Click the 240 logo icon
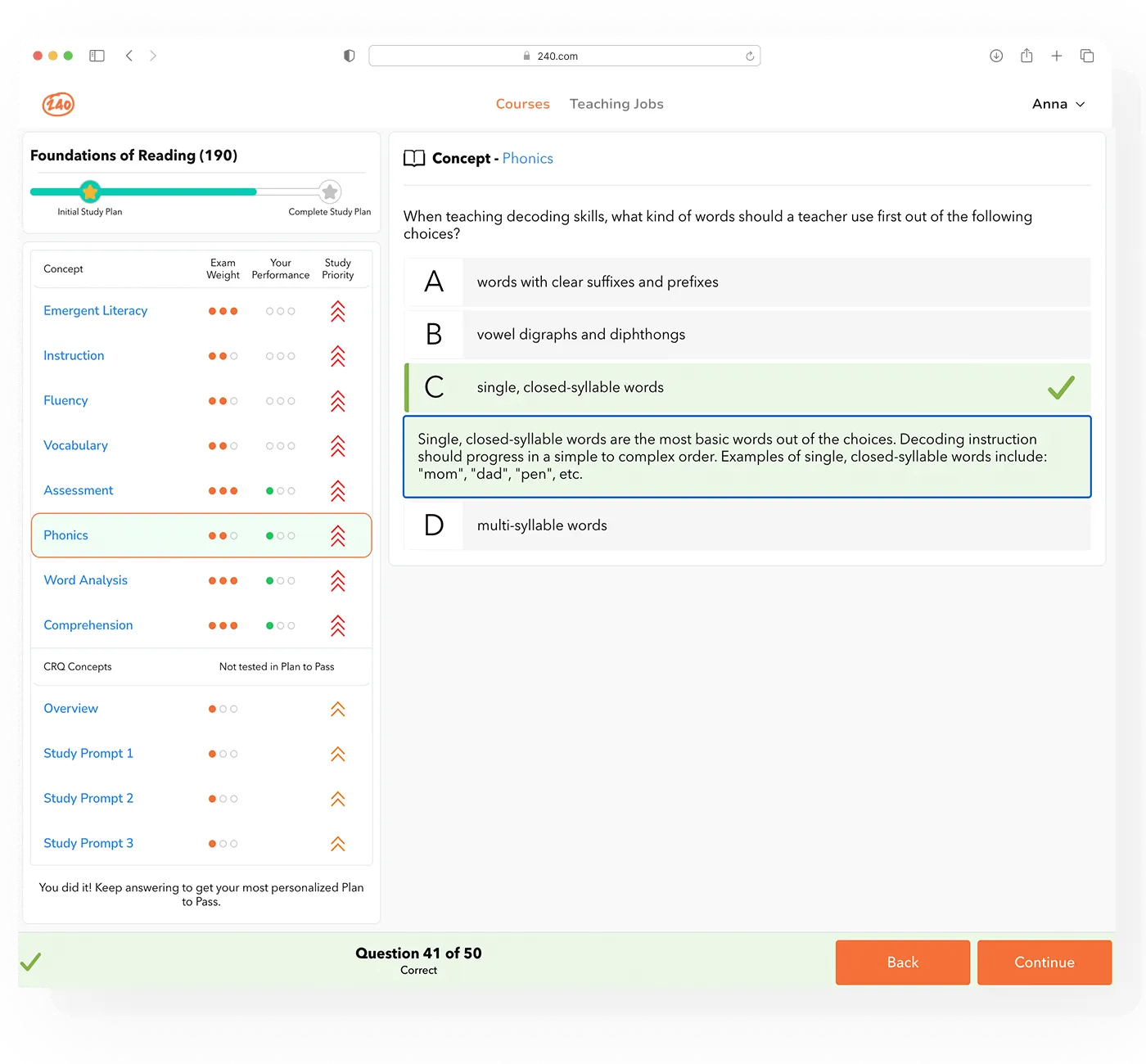This screenshot has height=1064, width=1146. pos(58,104)
